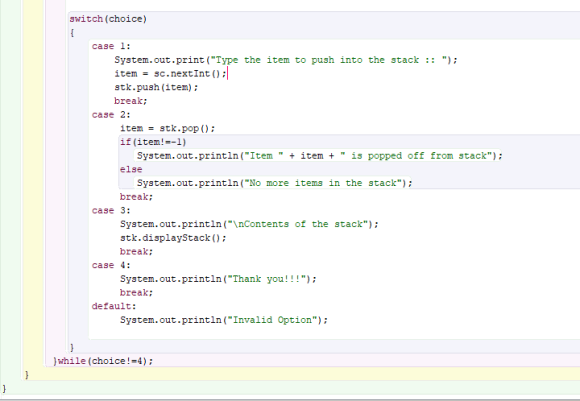Screen dimensions: 580x401
Task: Click the default: label
Action: pyautogui.click(x=114, y=306)
